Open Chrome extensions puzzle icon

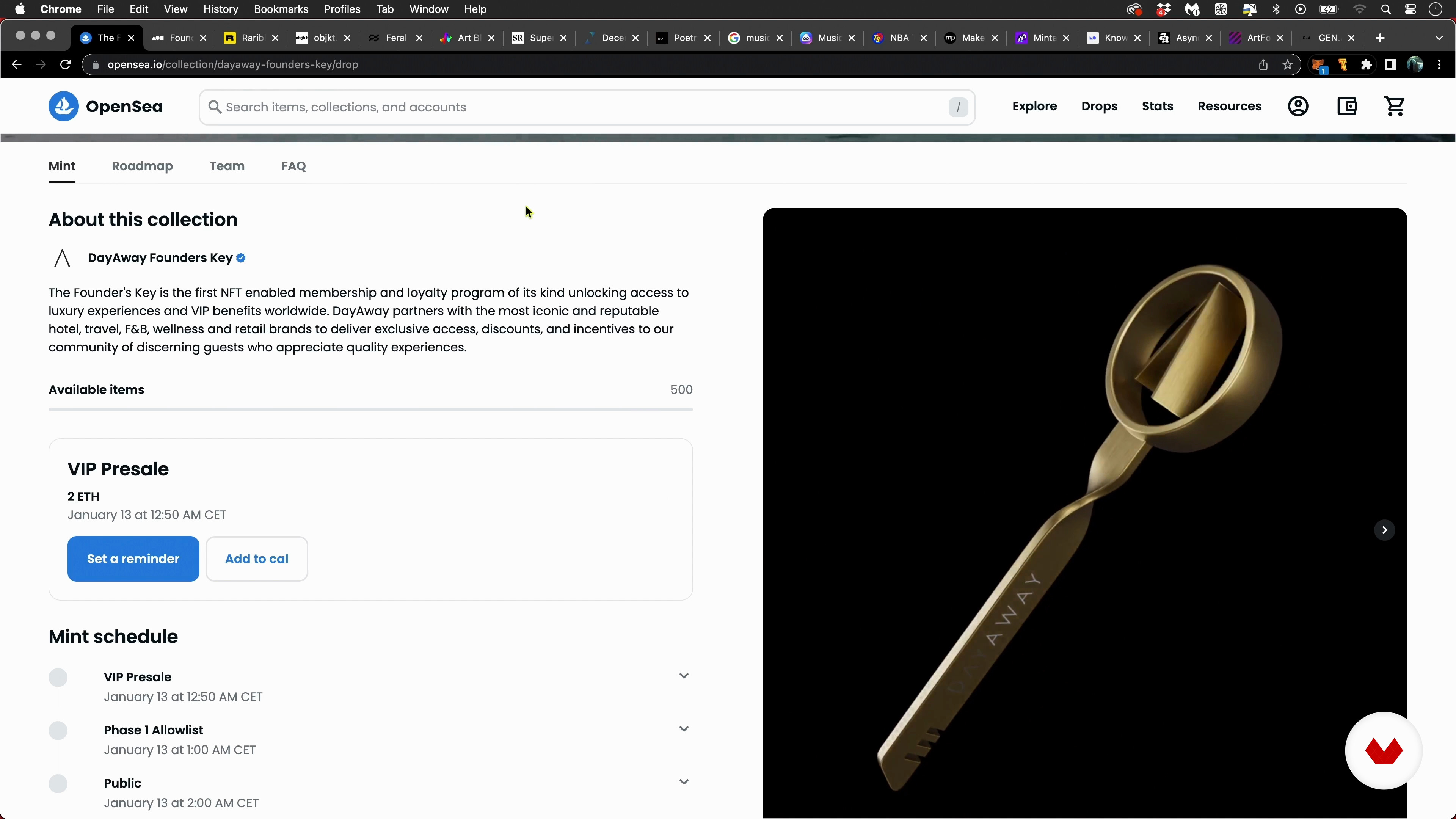[x=1366, y=65]
